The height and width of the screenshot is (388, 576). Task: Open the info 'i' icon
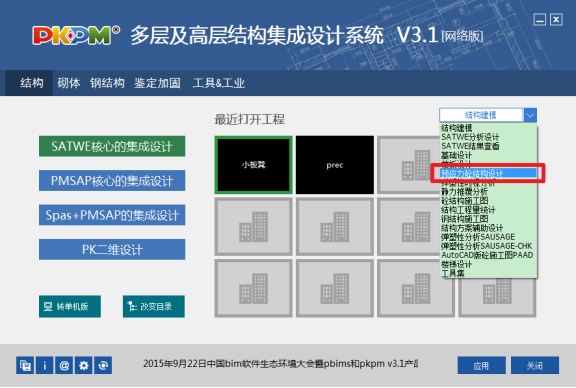pos(45,365)
